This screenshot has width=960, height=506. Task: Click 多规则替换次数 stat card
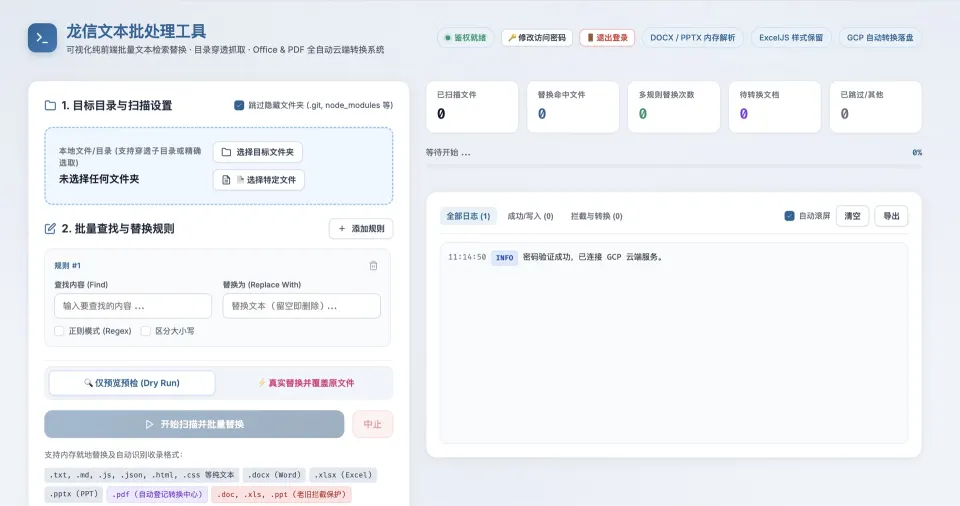pyautogui.click(x=673, y=107)
